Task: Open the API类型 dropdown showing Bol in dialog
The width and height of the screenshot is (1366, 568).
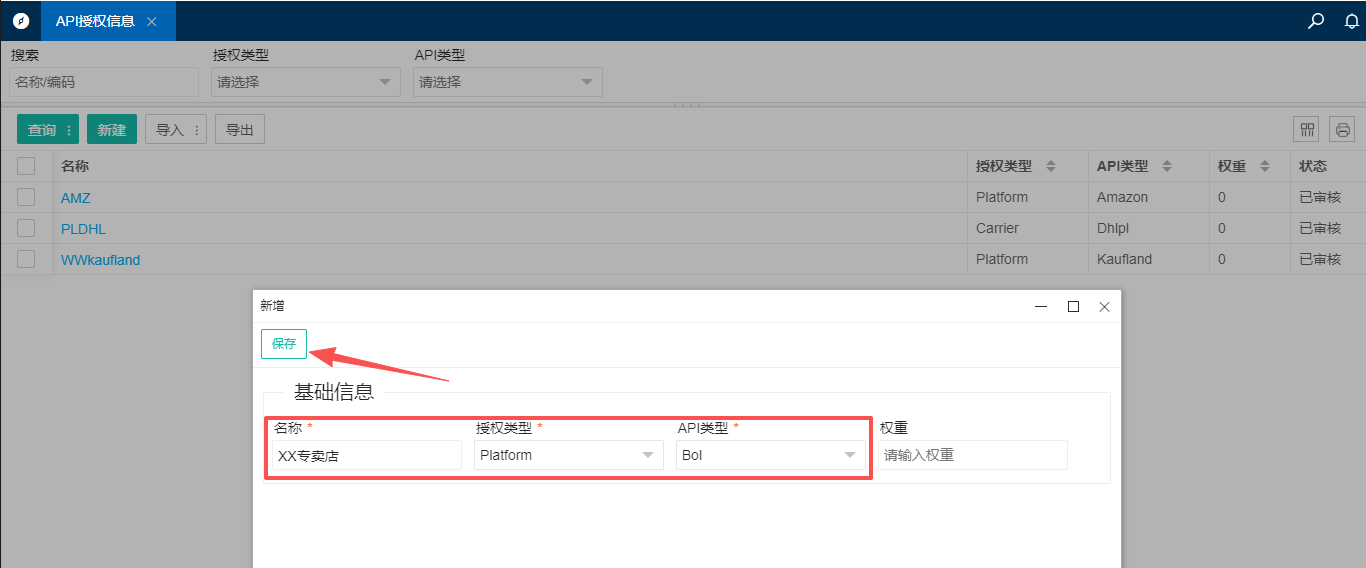Action: point(770,455)
